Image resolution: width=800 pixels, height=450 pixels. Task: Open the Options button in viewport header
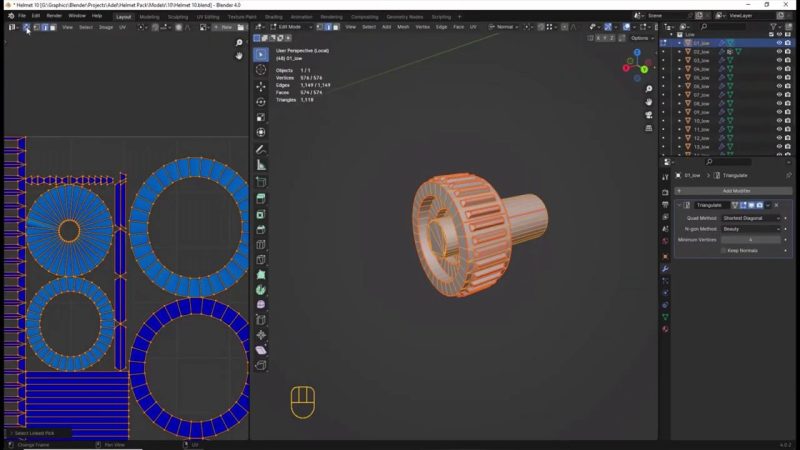641,38
